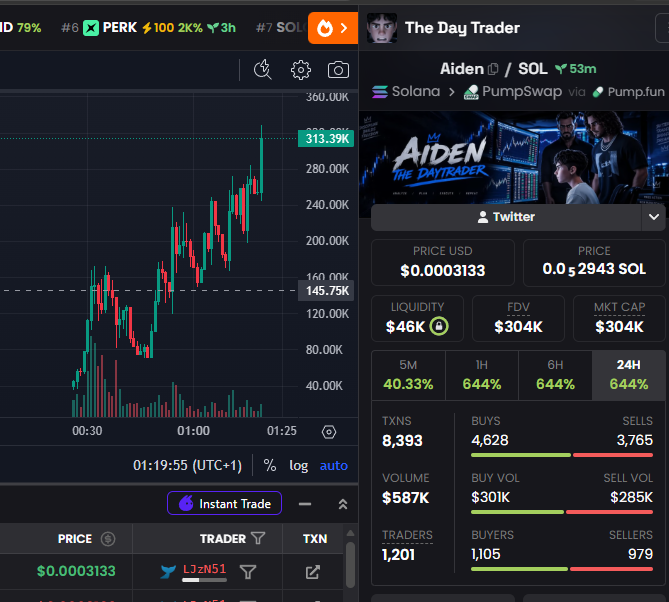Expand the Twitter links dropdown arrow
The image size is (669, 602).
coord(654,217)
